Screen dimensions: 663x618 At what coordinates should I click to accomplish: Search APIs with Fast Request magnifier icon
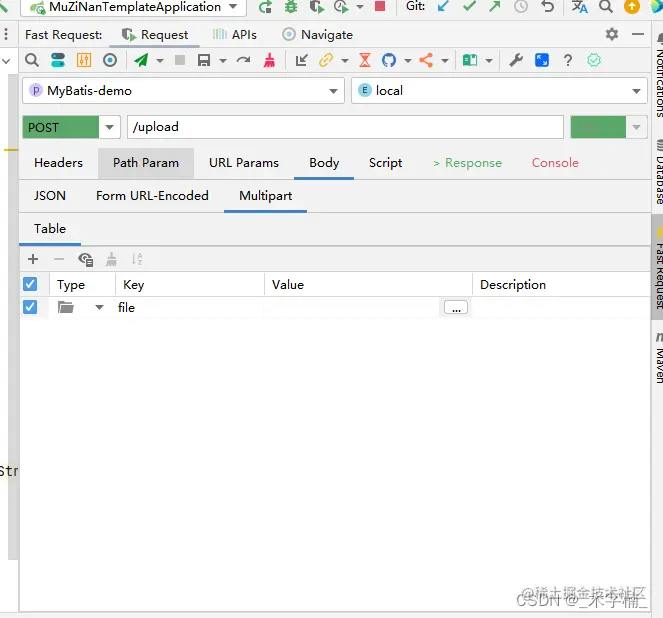click(x=32, y=60)
